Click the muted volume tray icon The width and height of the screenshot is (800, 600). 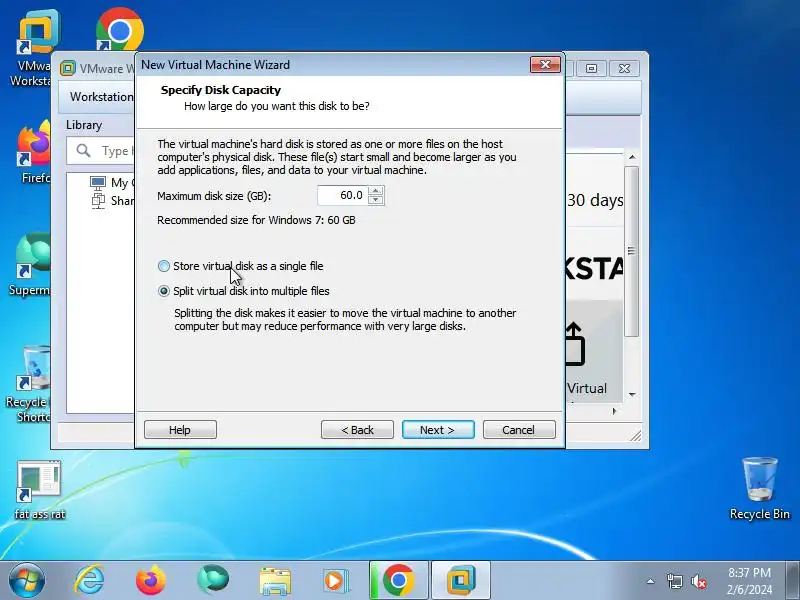point(699,581)
